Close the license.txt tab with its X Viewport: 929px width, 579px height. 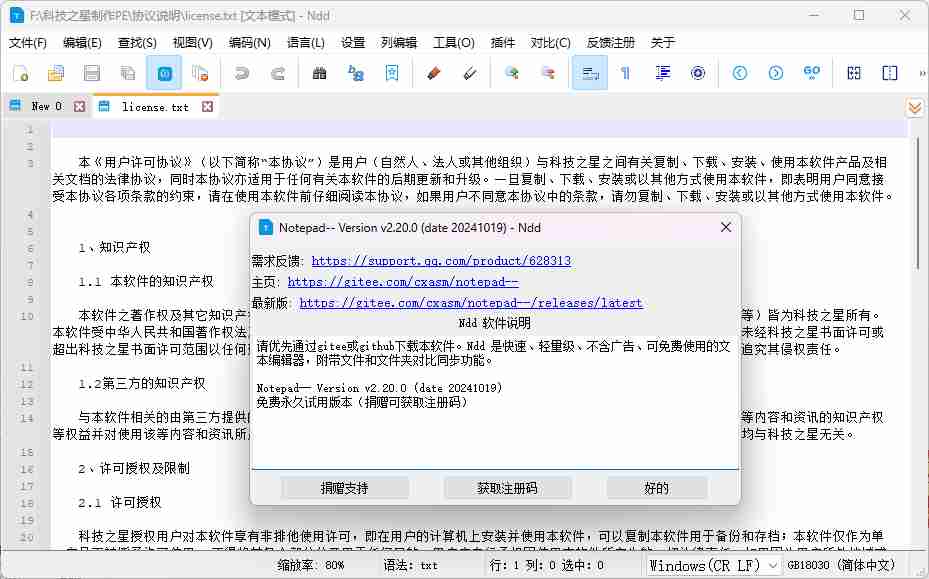(208, 106)
